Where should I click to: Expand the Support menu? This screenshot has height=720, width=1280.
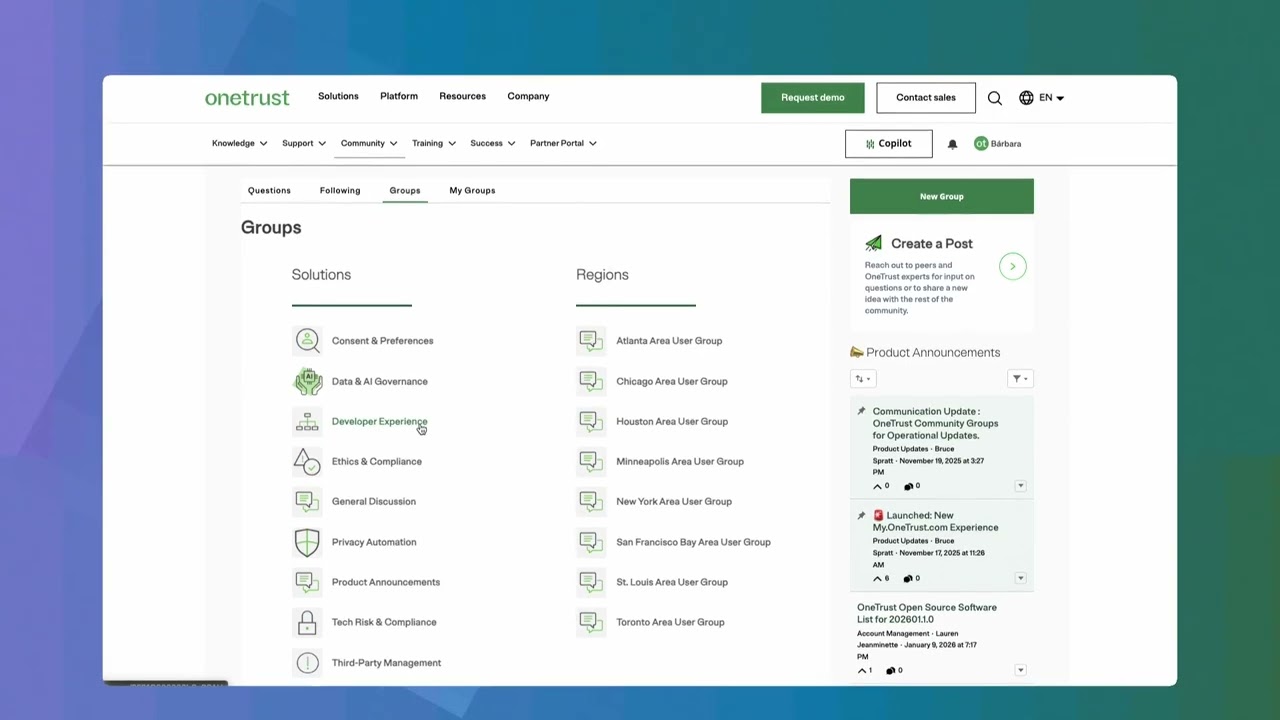point(303,143)
